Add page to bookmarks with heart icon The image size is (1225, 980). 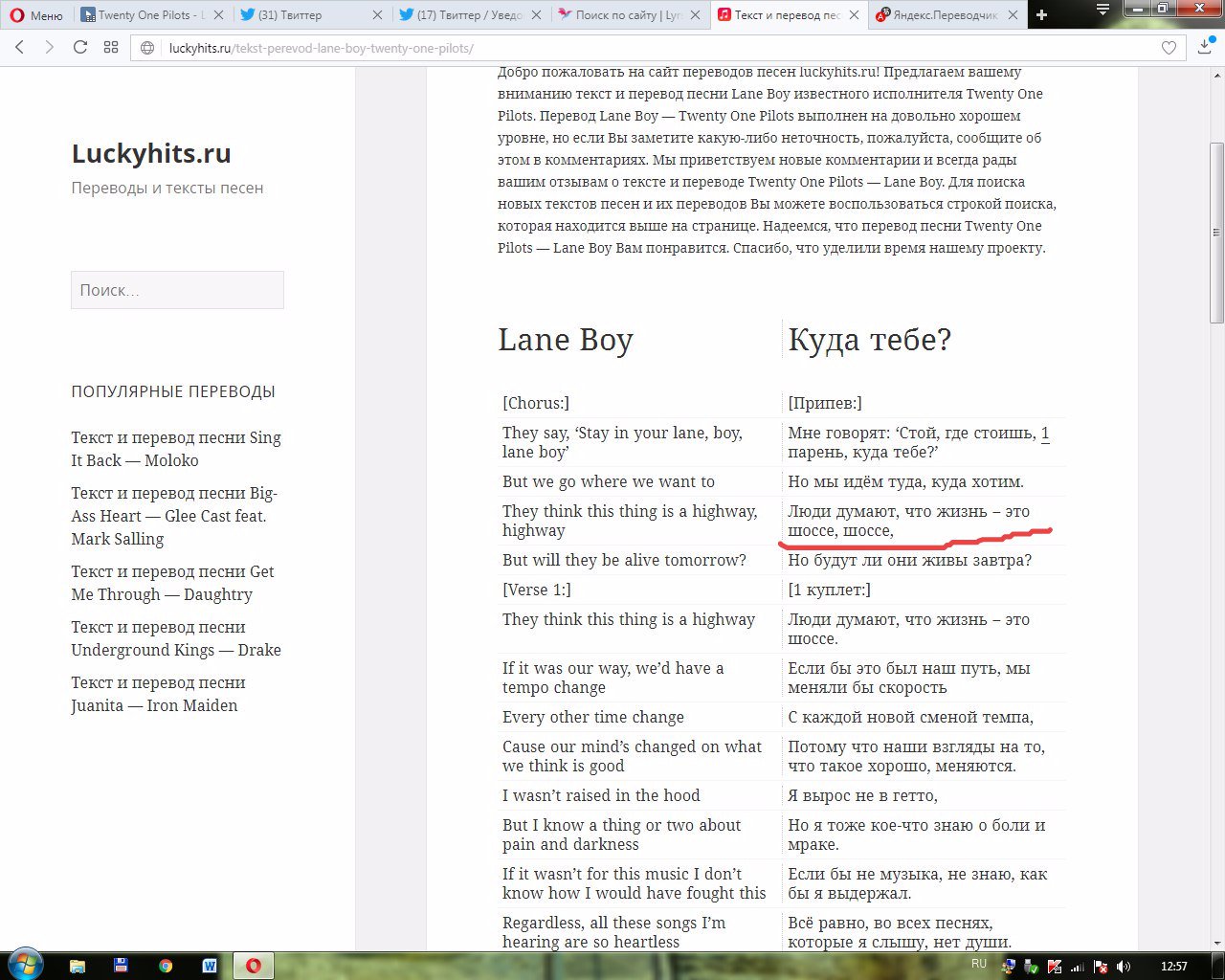click(1169, 48)
